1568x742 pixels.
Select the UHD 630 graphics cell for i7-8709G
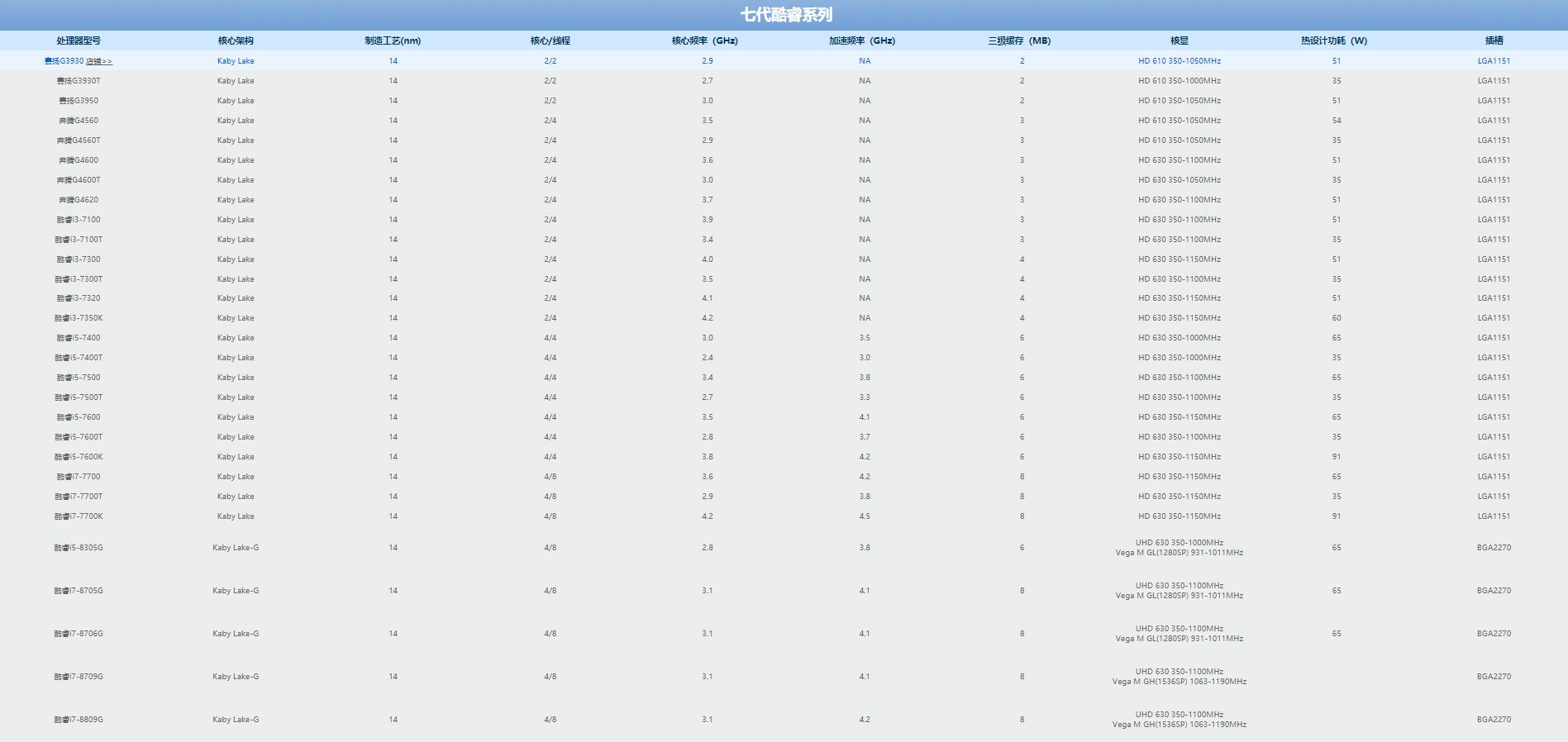coord(1180,672)
